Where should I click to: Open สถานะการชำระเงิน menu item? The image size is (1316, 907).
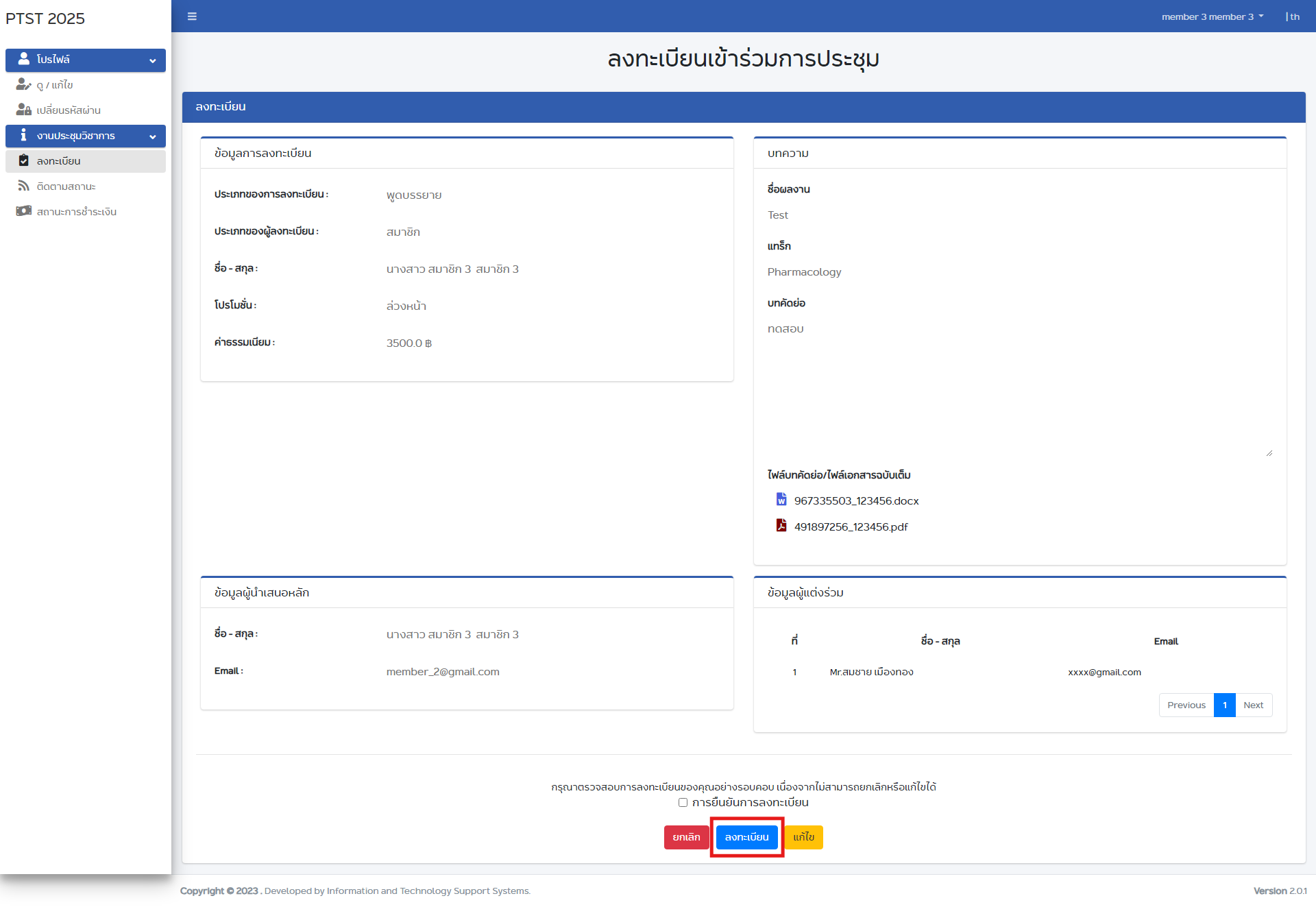click(77, 212)
